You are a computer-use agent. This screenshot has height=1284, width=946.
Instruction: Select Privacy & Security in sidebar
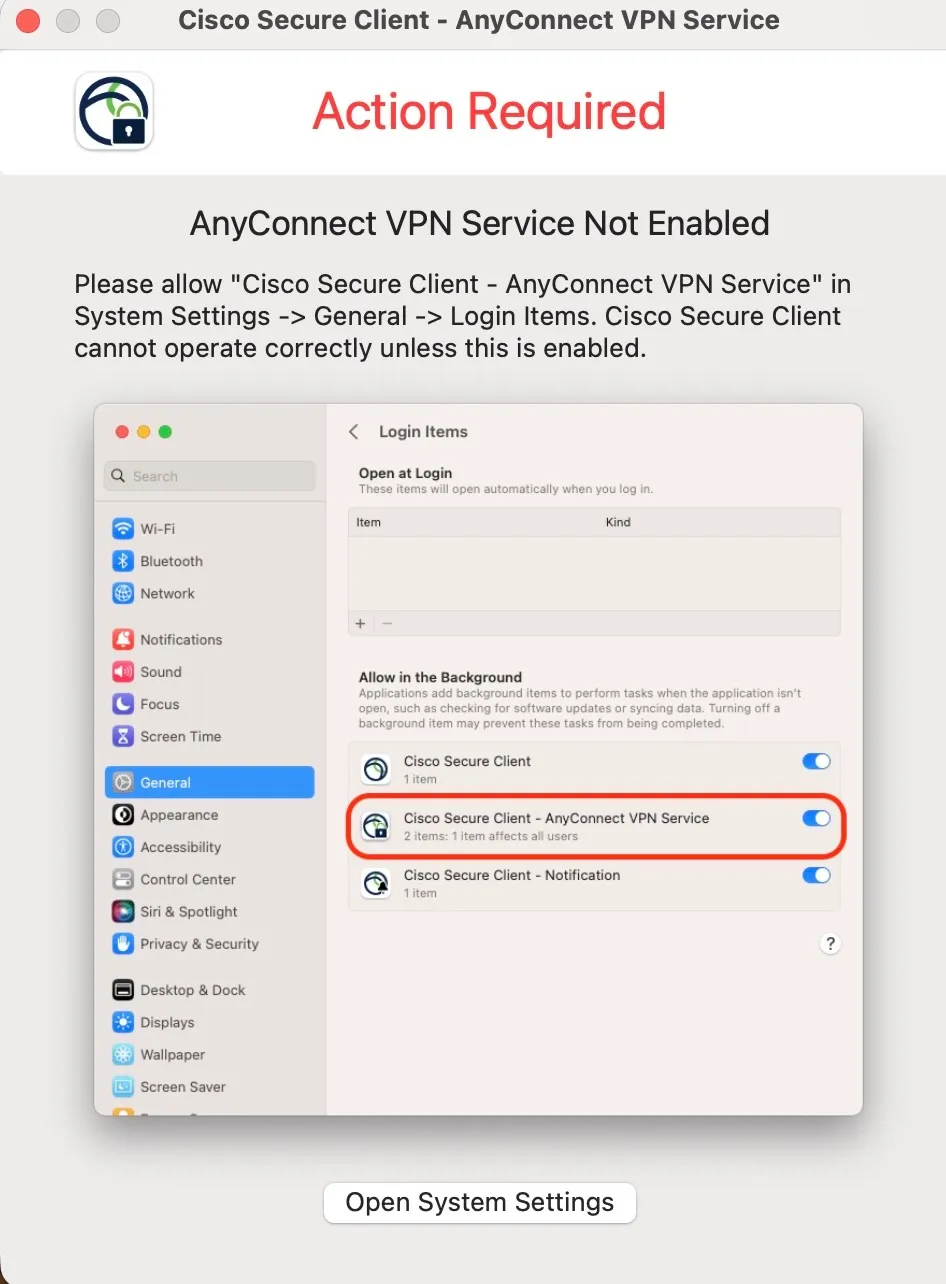coord(199,944)
